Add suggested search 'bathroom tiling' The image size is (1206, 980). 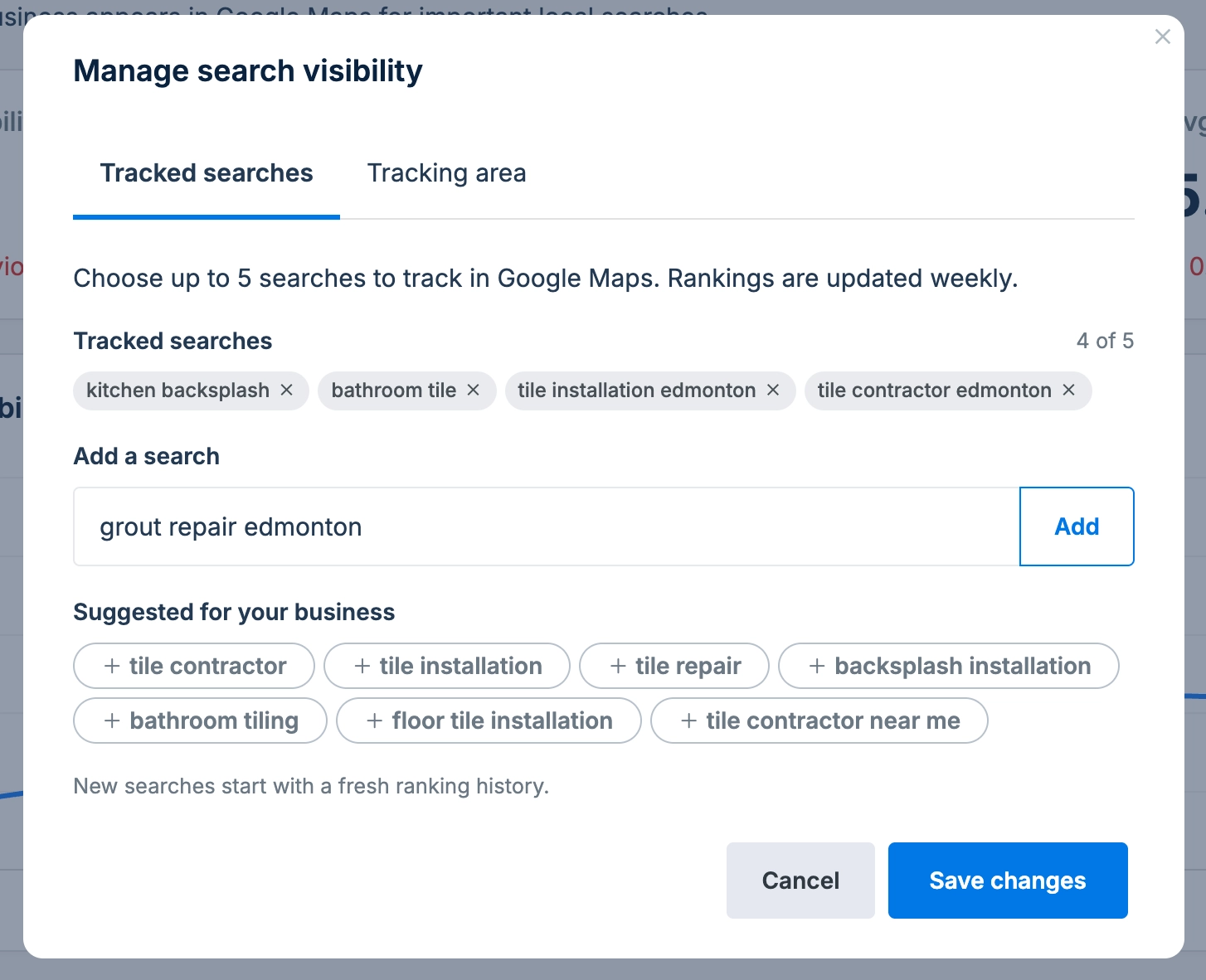201,720
